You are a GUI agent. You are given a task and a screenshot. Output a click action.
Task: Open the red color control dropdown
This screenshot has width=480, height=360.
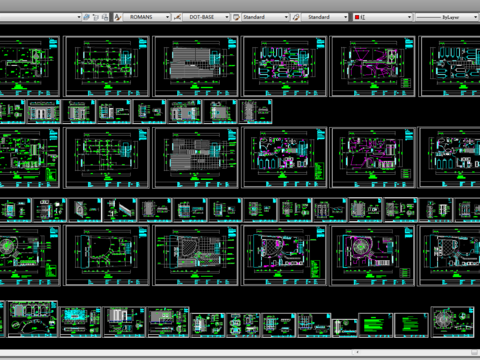click(x=383, y=17)
